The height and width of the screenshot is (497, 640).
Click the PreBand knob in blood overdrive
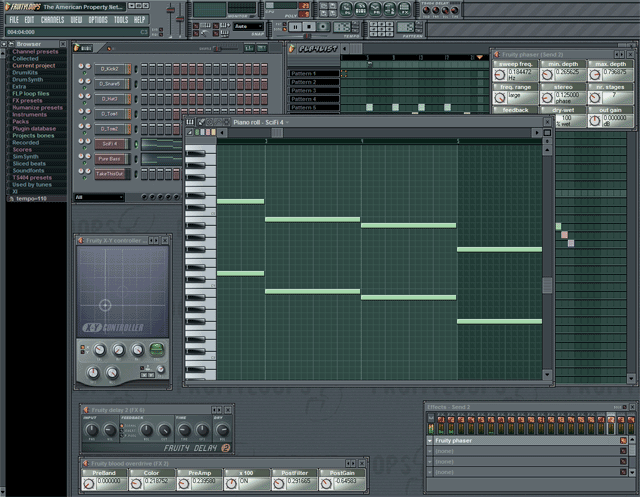coord(89,484)
